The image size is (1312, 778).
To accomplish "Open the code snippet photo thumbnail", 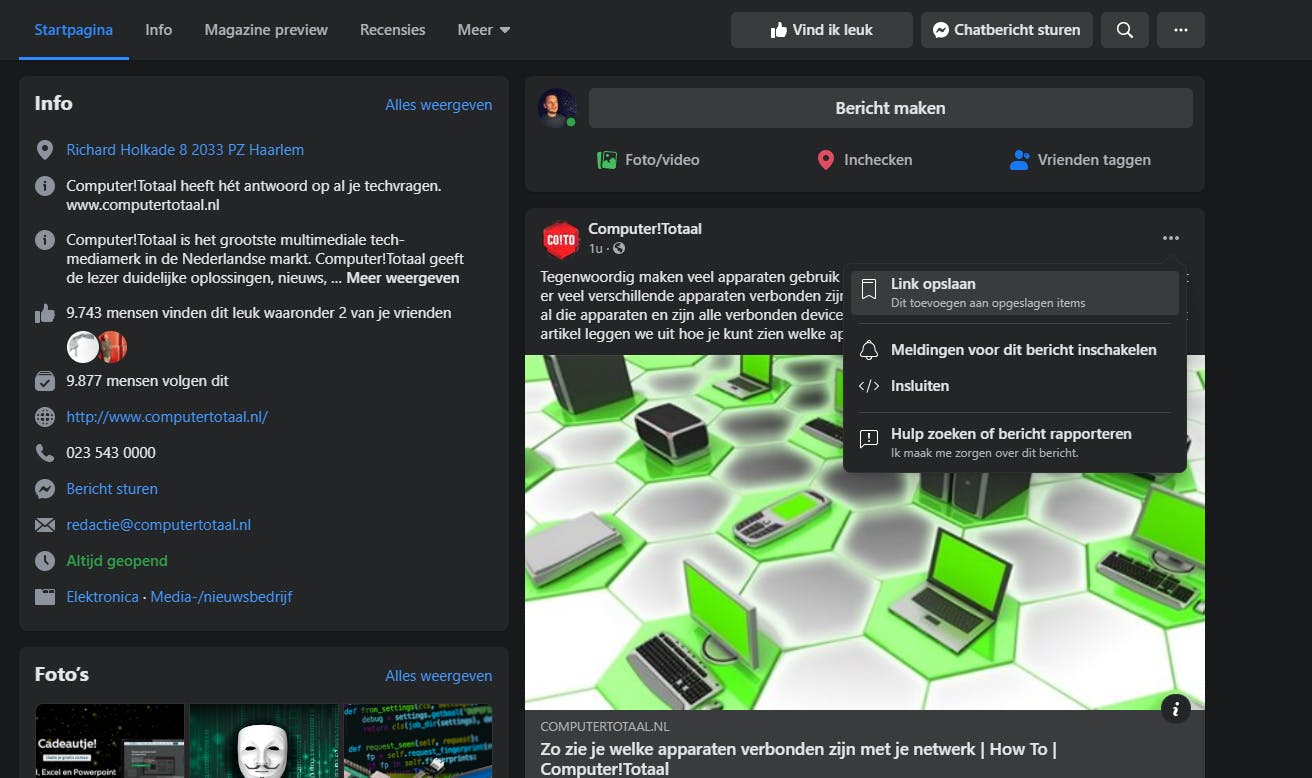I will point(418,741).
